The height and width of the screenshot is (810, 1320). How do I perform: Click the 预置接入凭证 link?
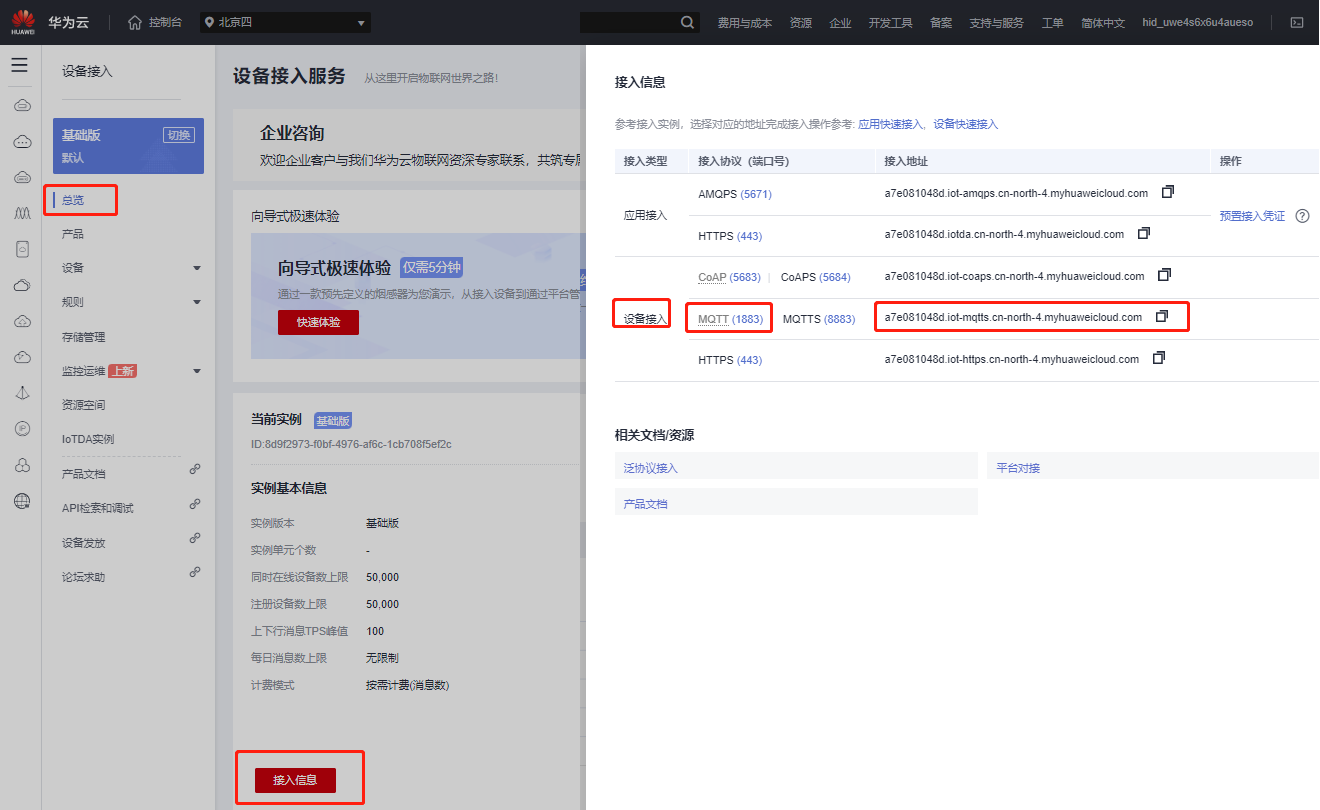(1252, 216)
